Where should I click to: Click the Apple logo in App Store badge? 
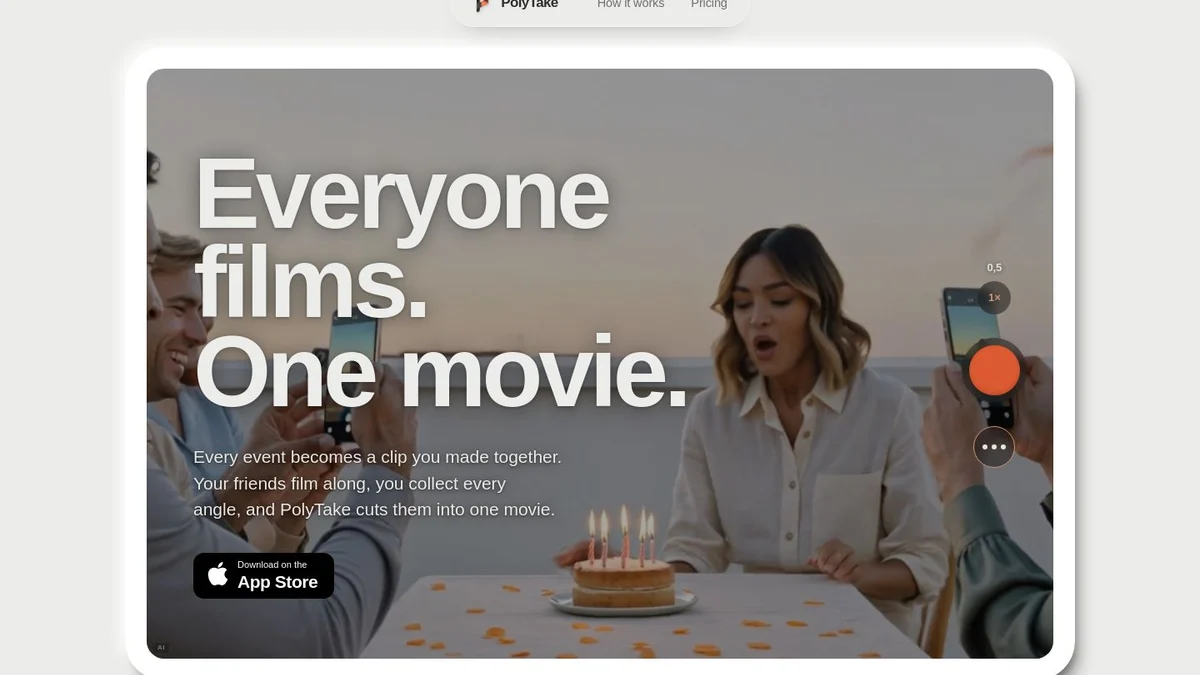(218, 574)
